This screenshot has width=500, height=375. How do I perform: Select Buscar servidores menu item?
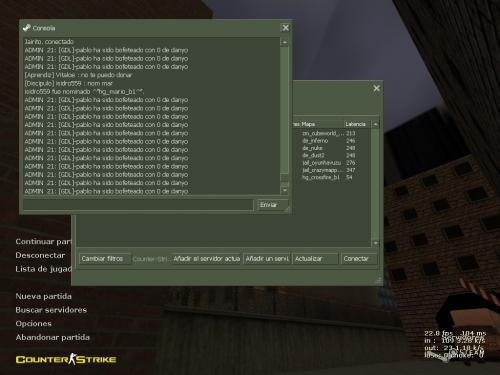pos(51,310)
